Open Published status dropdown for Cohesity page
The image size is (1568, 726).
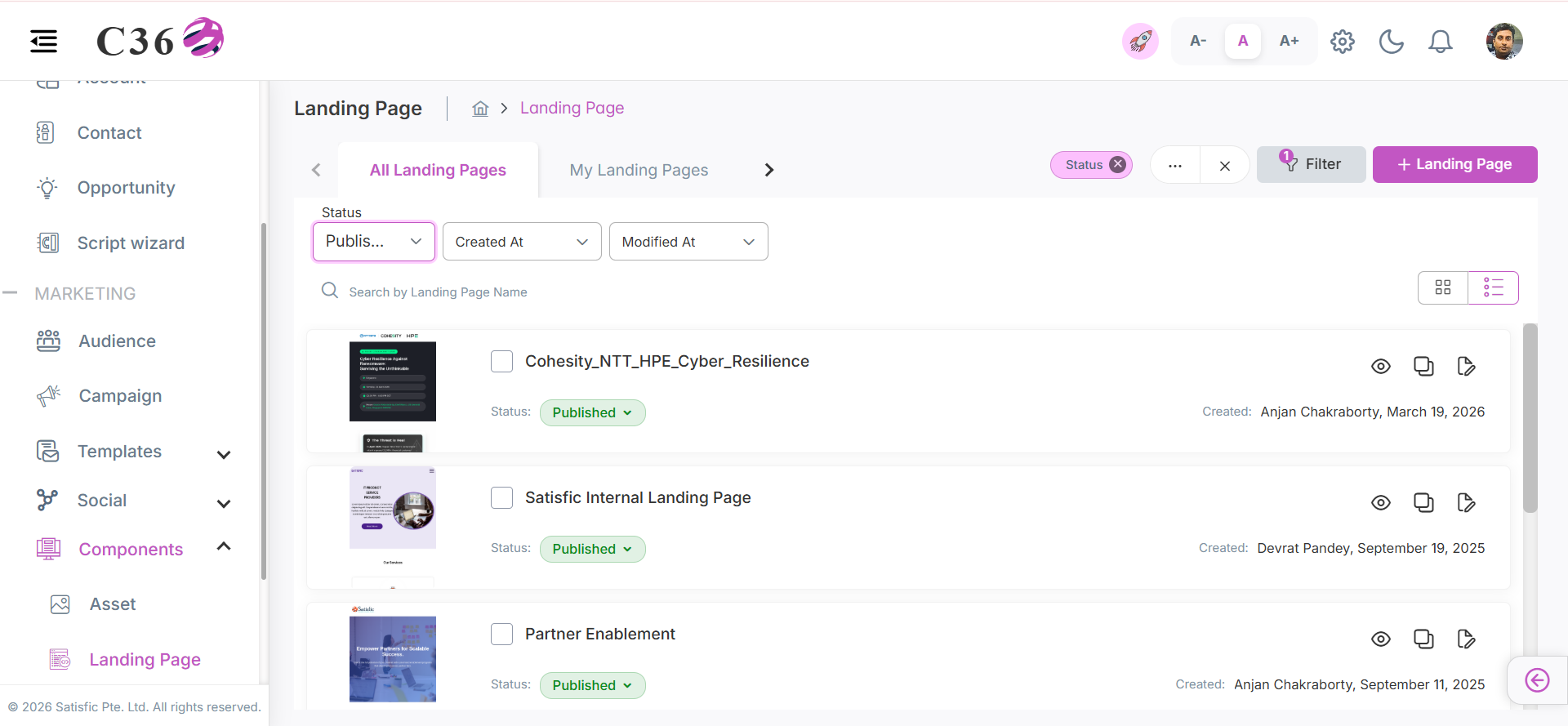pyautogui.click(x=592, y=412)
